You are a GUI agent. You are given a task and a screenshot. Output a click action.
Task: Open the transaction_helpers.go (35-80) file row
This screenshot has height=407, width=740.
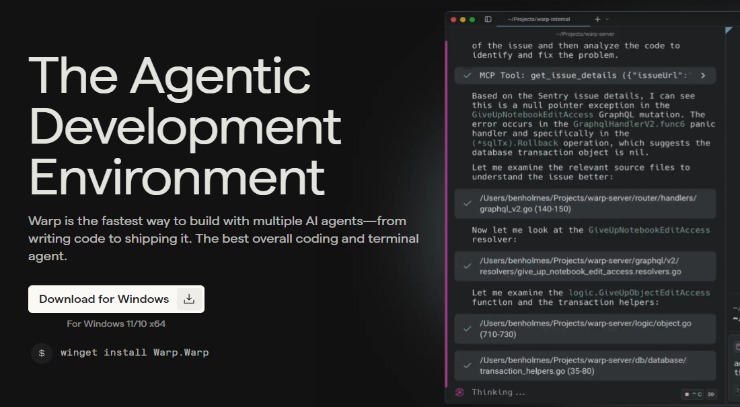click(585, 365)
